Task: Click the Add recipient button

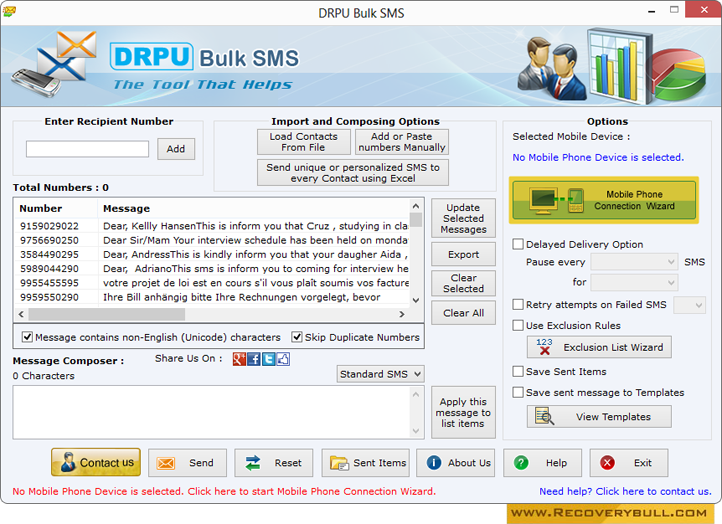Action: click(176, 149)
